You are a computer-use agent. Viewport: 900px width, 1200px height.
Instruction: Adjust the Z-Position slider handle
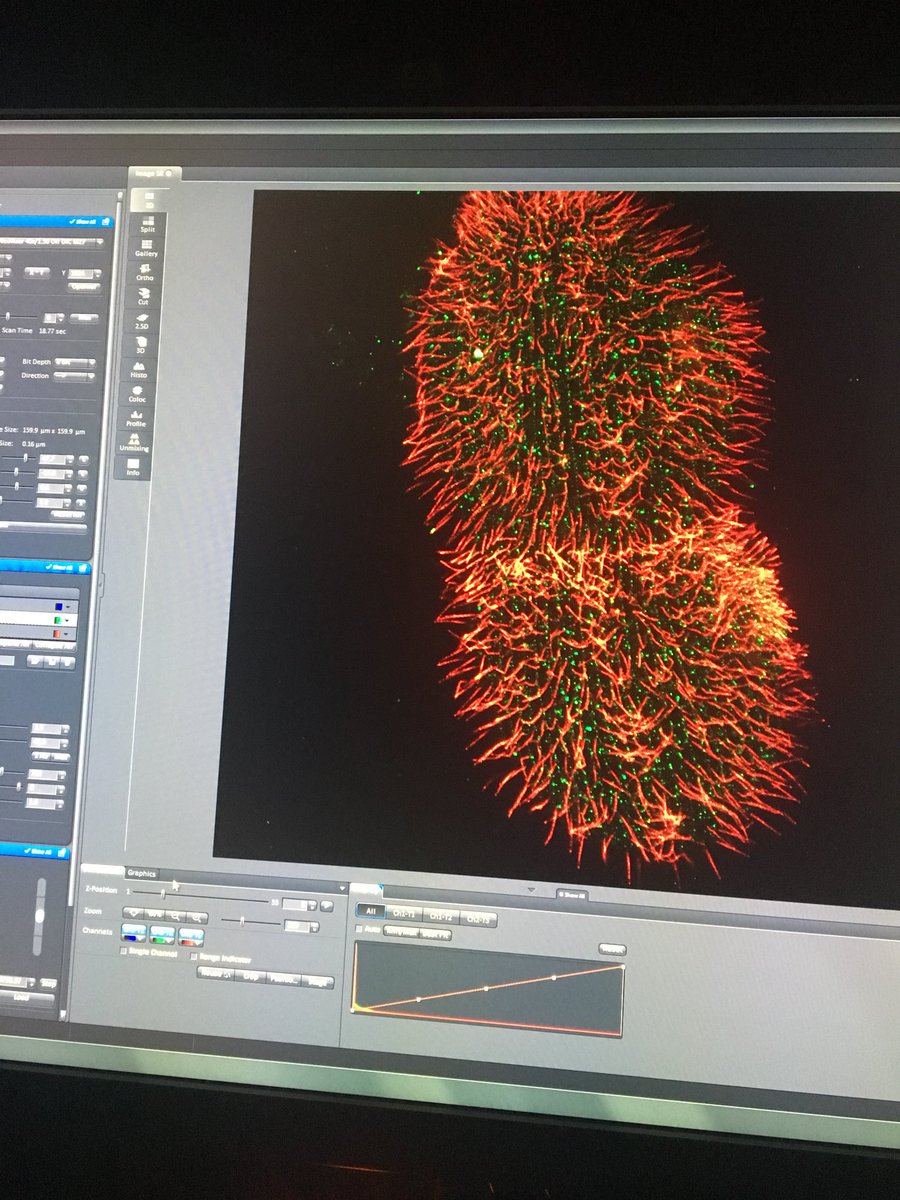click(x=164, y=893)
